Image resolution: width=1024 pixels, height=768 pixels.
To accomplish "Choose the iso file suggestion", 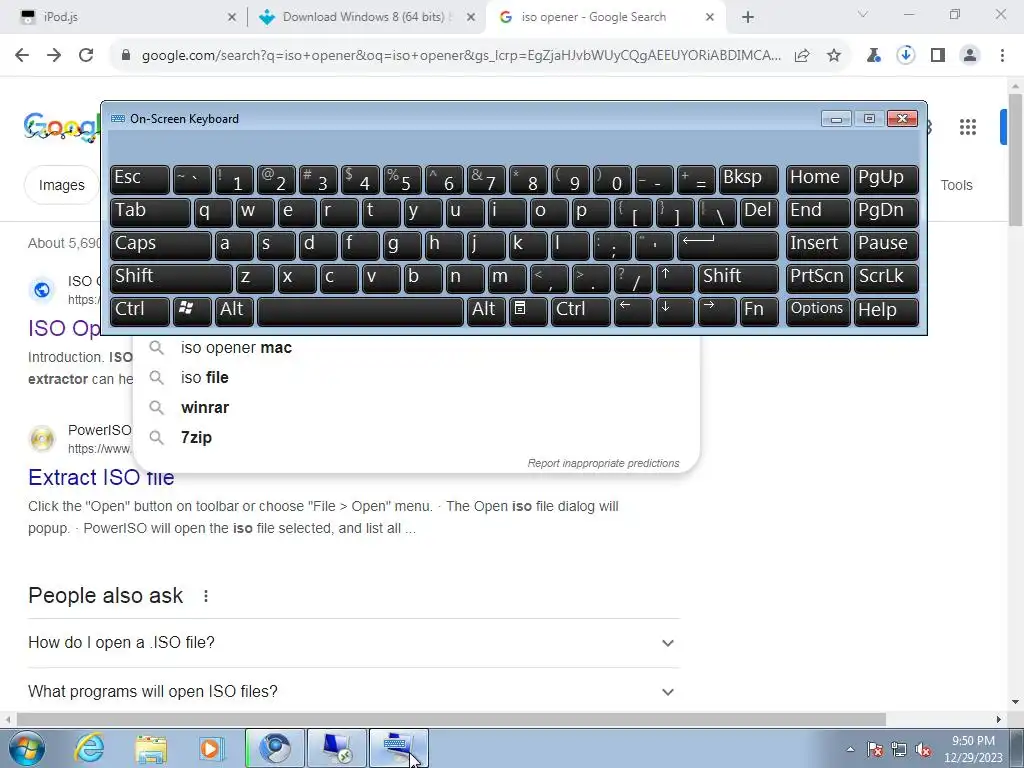I will pos(416,378).
